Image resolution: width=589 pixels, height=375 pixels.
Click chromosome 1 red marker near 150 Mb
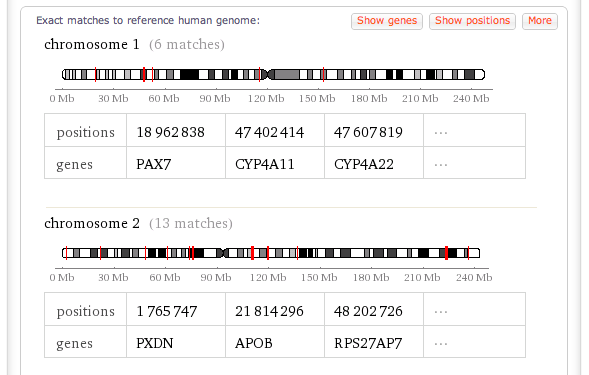(x=323, y=74)
